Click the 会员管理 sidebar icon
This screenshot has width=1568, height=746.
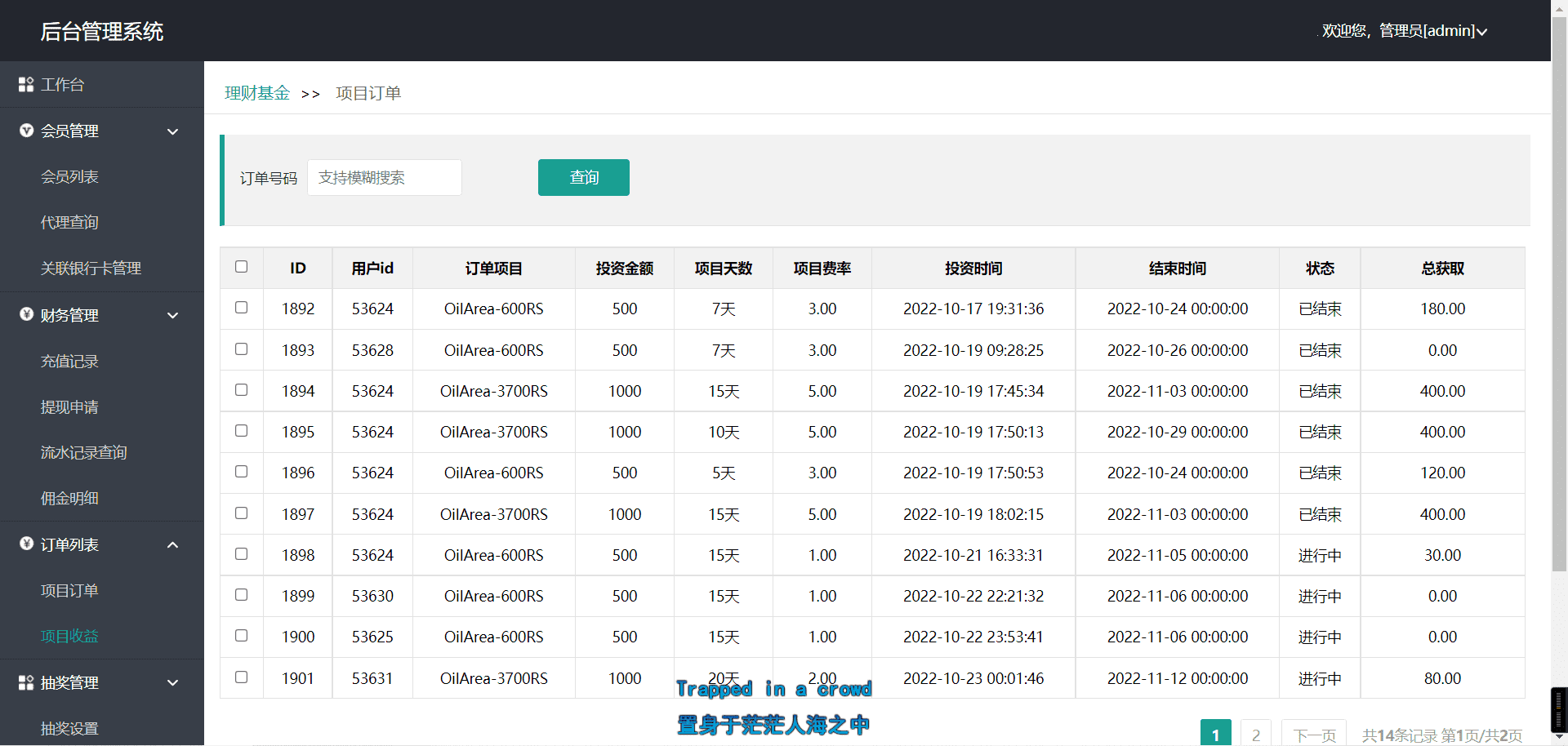pyautogui.click(x=26, y=131)
